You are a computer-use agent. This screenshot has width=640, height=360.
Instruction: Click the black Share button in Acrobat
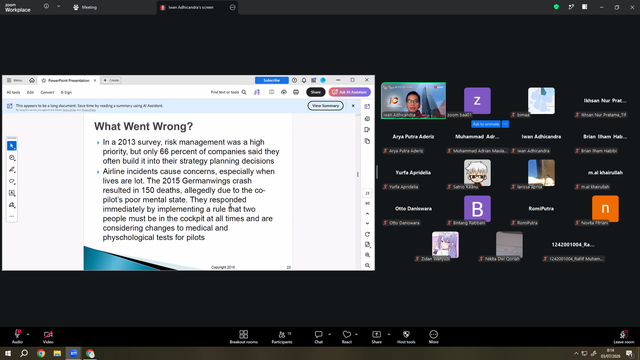click(316, 92)
